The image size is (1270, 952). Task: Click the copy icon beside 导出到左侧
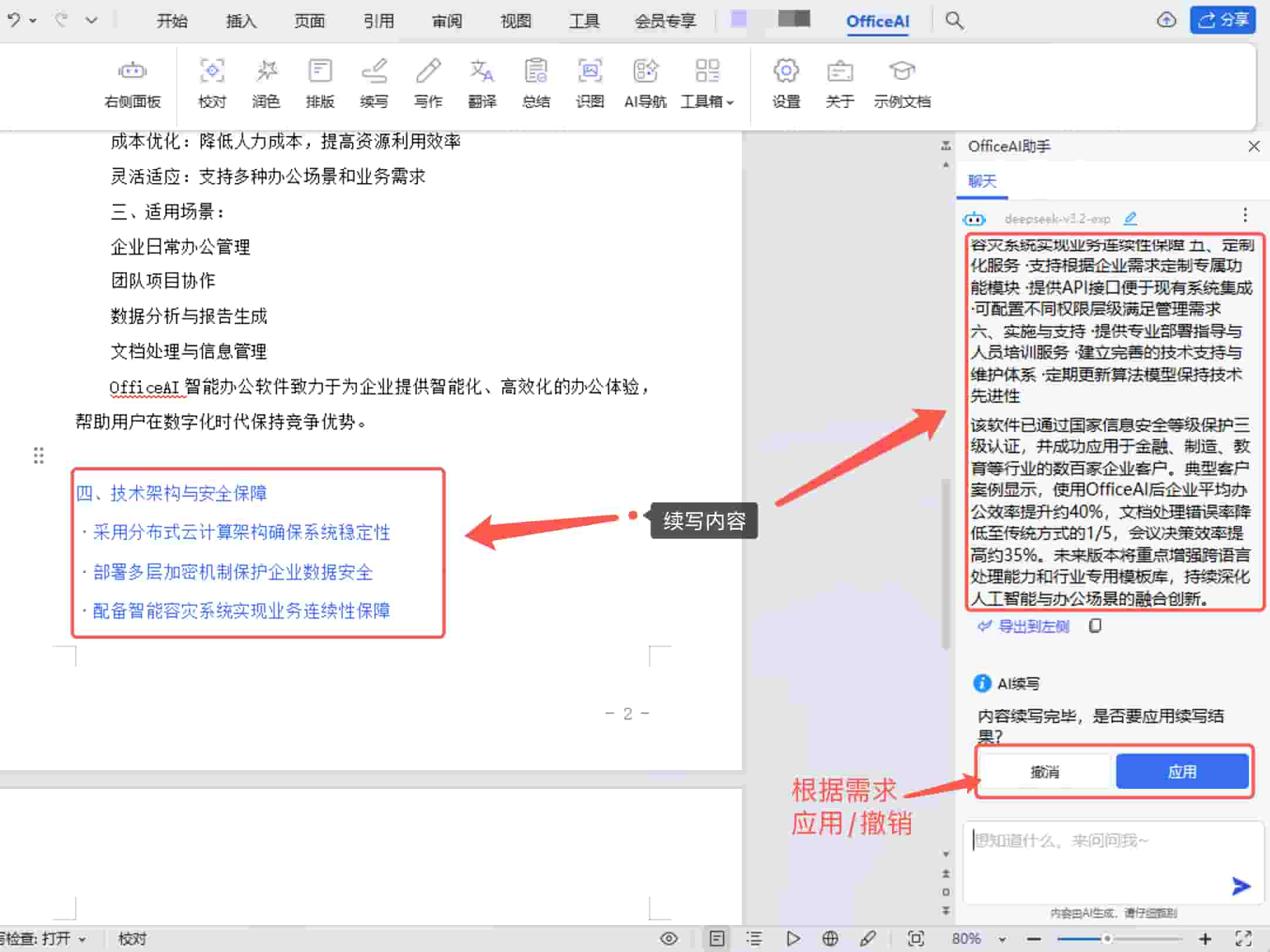click(1095, 626)
